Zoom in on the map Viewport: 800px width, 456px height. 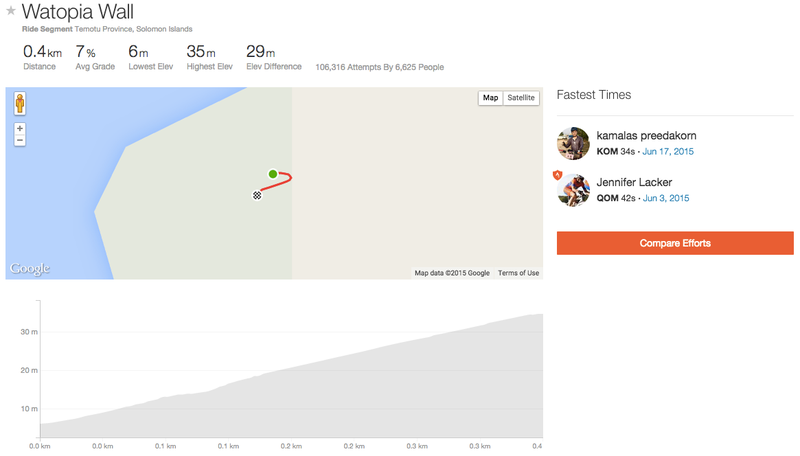point(20,129)
